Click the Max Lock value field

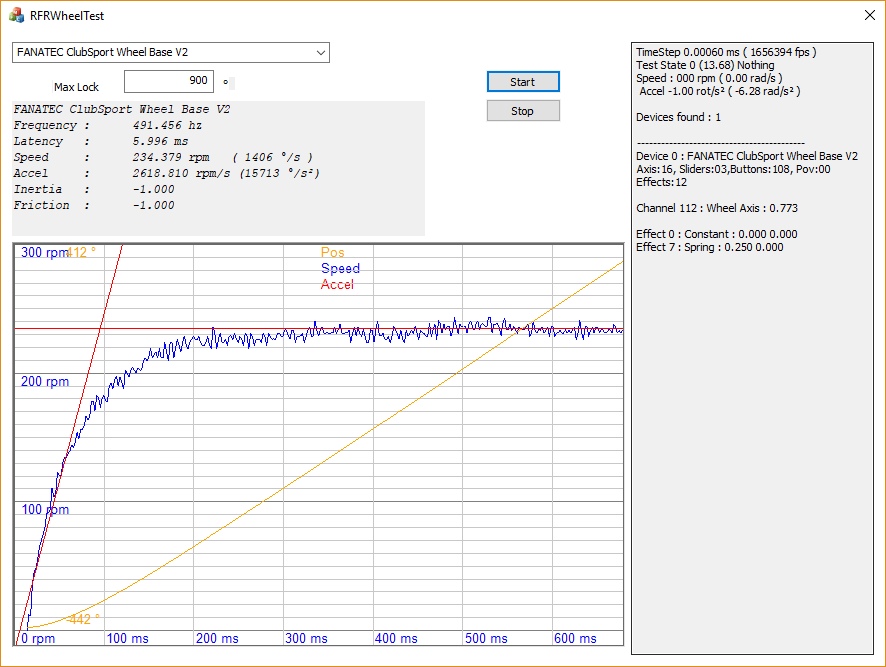coord(168,81)
